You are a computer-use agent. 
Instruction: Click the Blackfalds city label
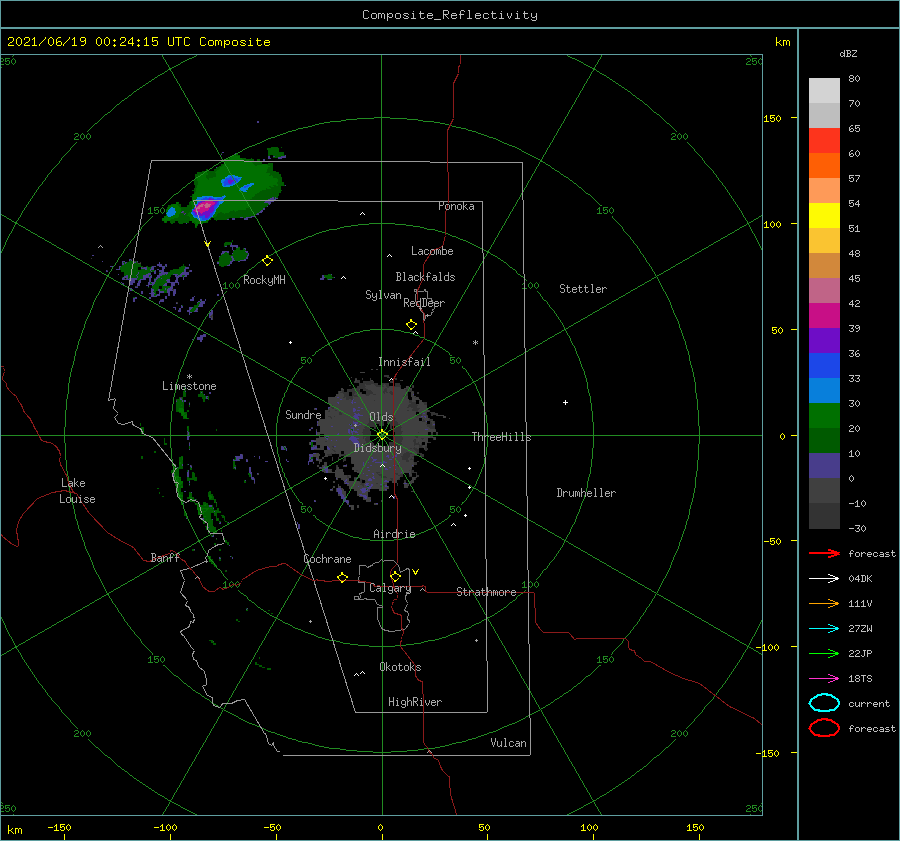pyautogui.click(x=425, y=277)
